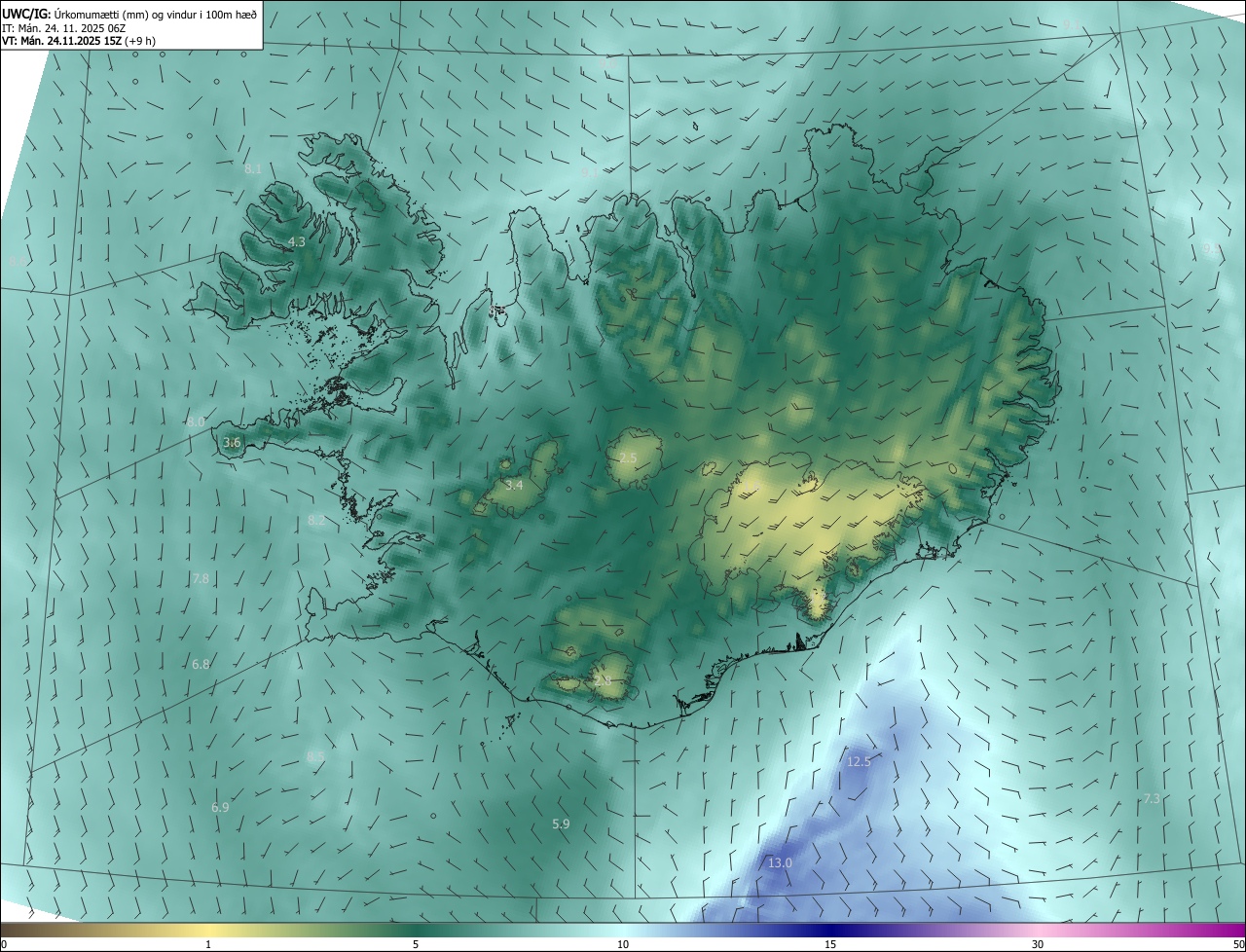
Task: Click the 5 tick on the color scale
Action: click(x=416, y=944)
